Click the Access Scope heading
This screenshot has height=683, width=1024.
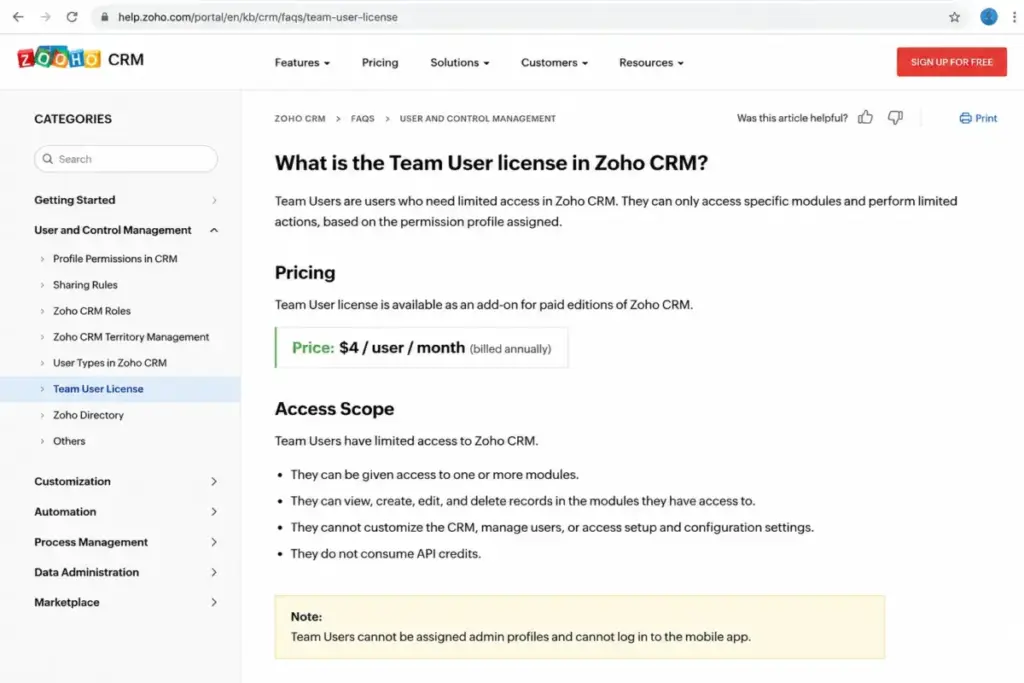334,409
